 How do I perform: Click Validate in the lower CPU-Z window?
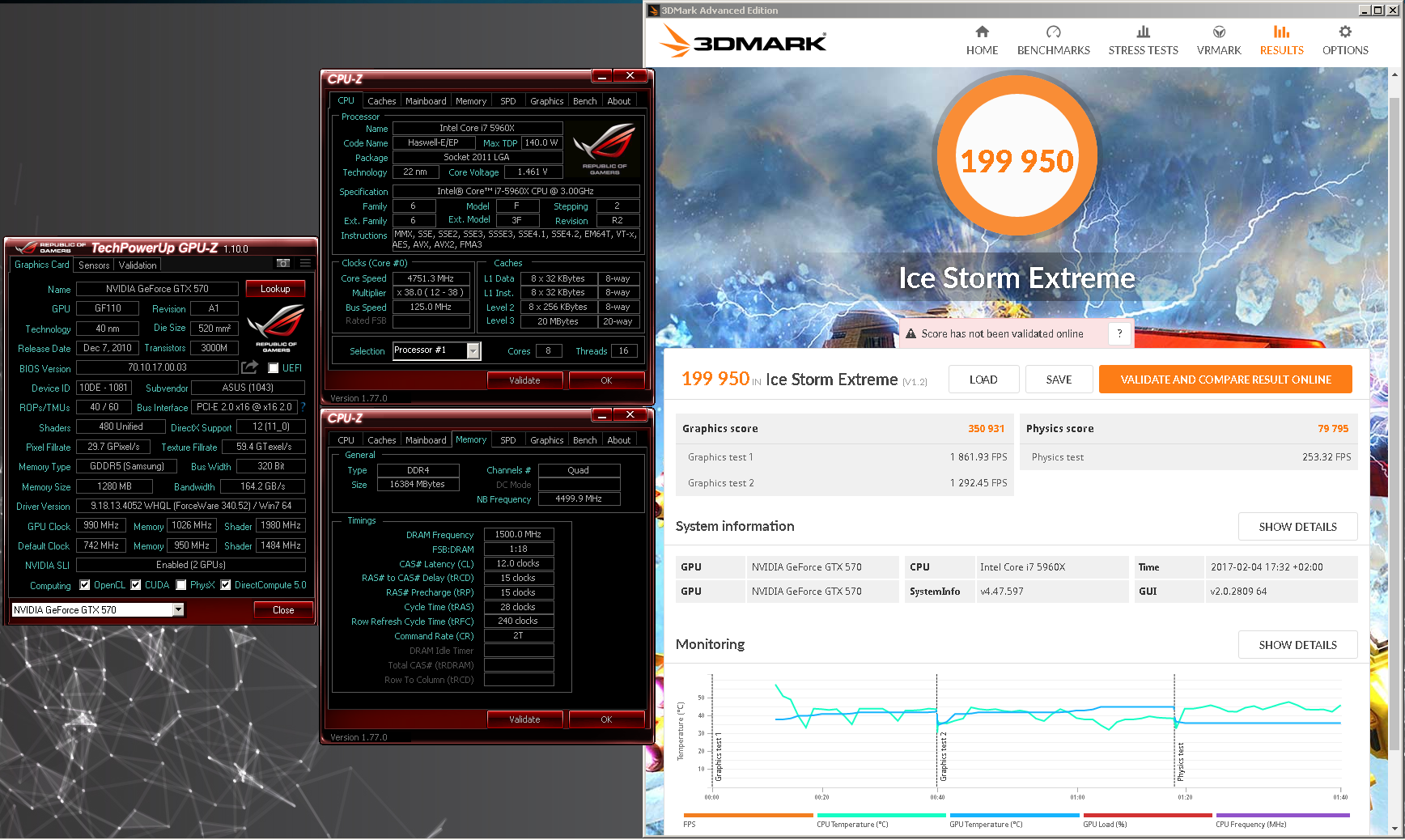[524, 719]
